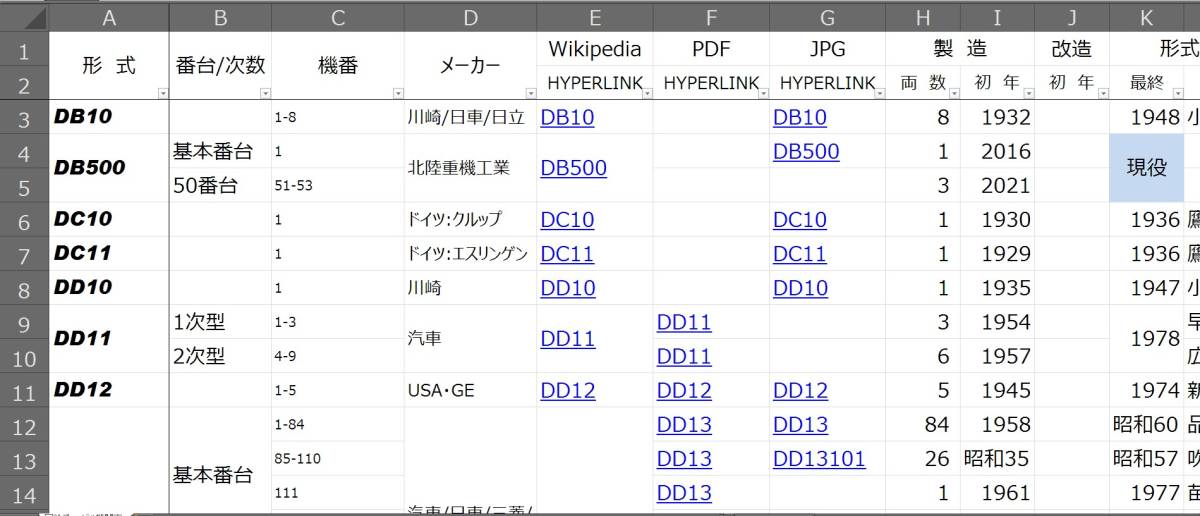
Task: Select the ドイツ:エスリンゲン maker cell
Action: point(470,254)
